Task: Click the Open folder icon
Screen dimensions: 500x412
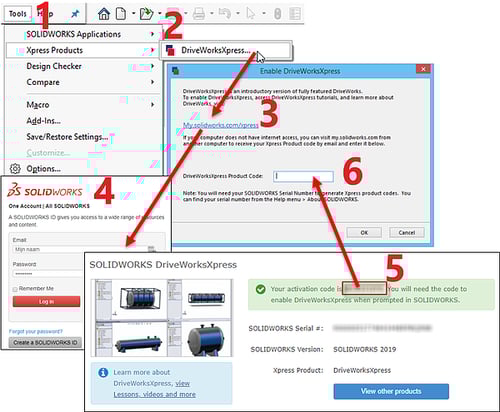Action: [146, 14]
